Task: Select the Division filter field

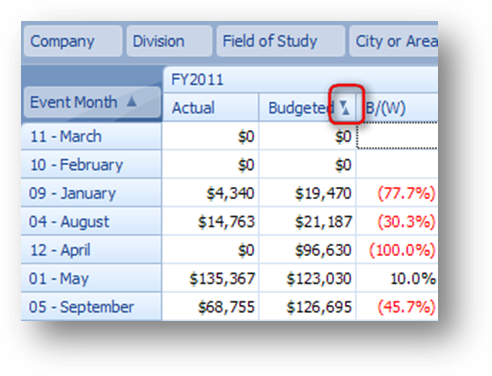Action: [x=169, y=41]
